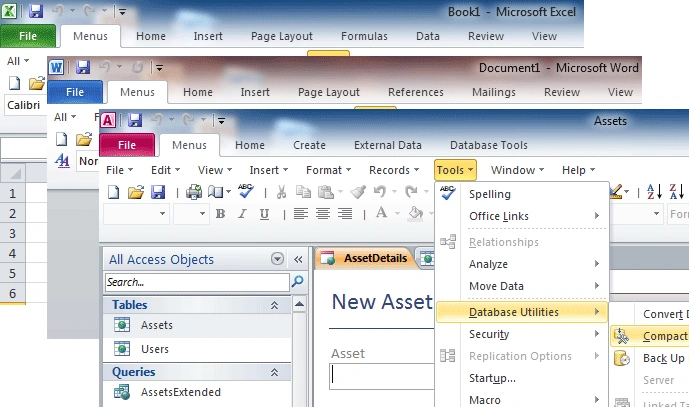Click the Cut scissors icon
Screen dimensions: 689x407
282,192
